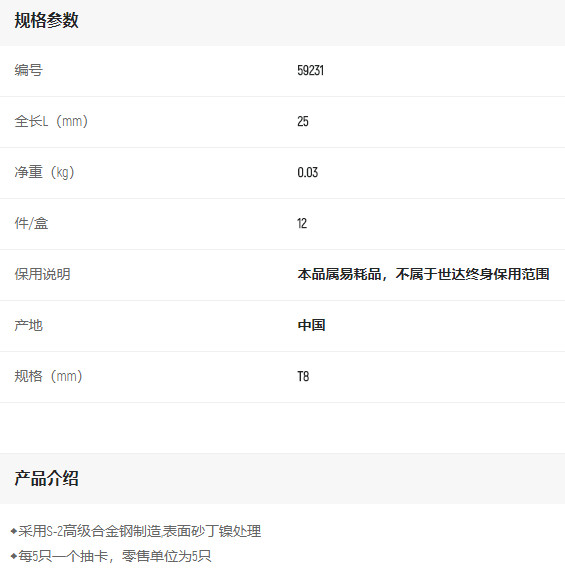Select the 规格 (mm) label
The image size is (565, 578).
(48, 376)
